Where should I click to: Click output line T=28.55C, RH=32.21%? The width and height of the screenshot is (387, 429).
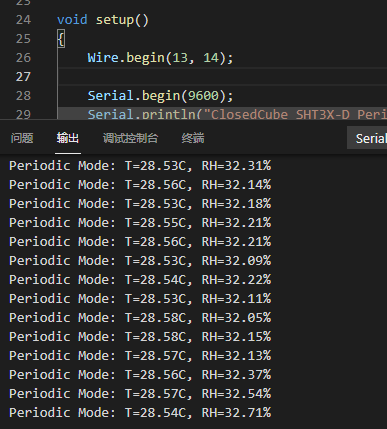[x=140, y=223]
